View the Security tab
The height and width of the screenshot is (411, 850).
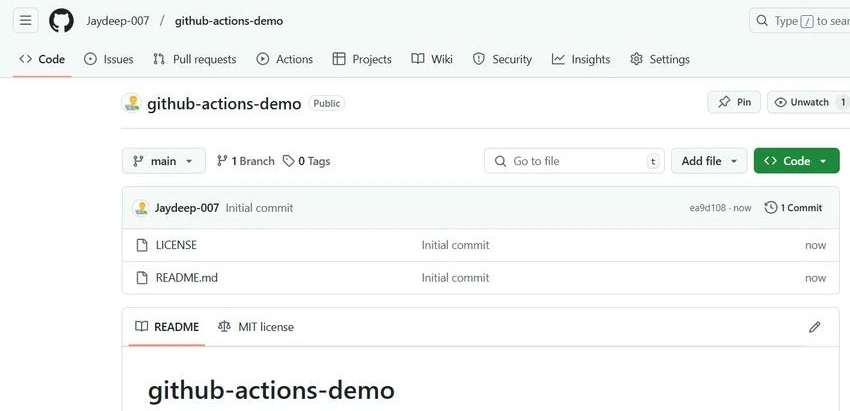pos(503,59)
